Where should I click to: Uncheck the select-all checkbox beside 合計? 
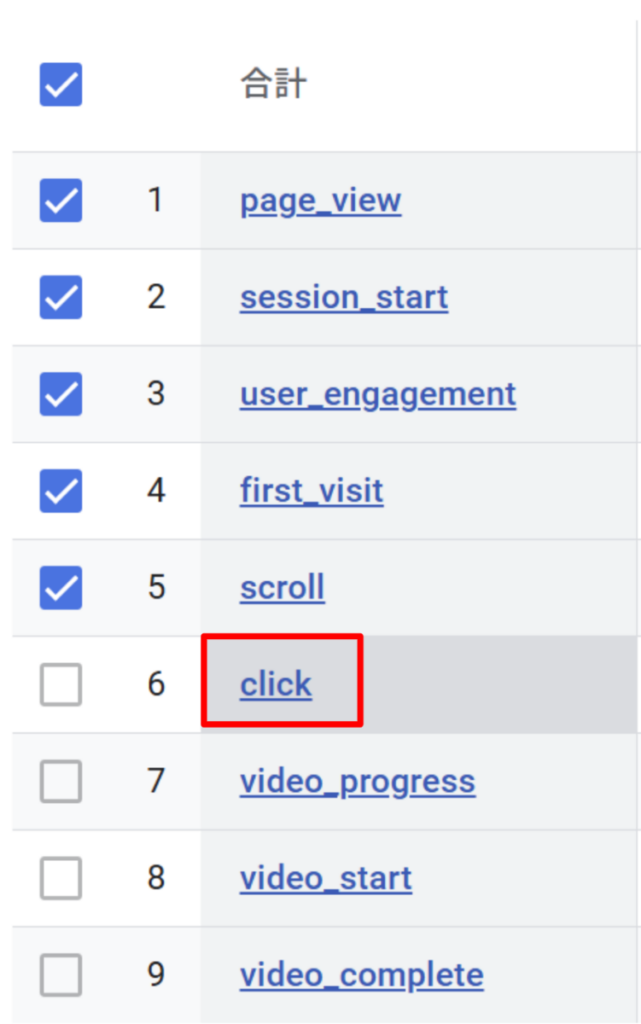[61, 85]
